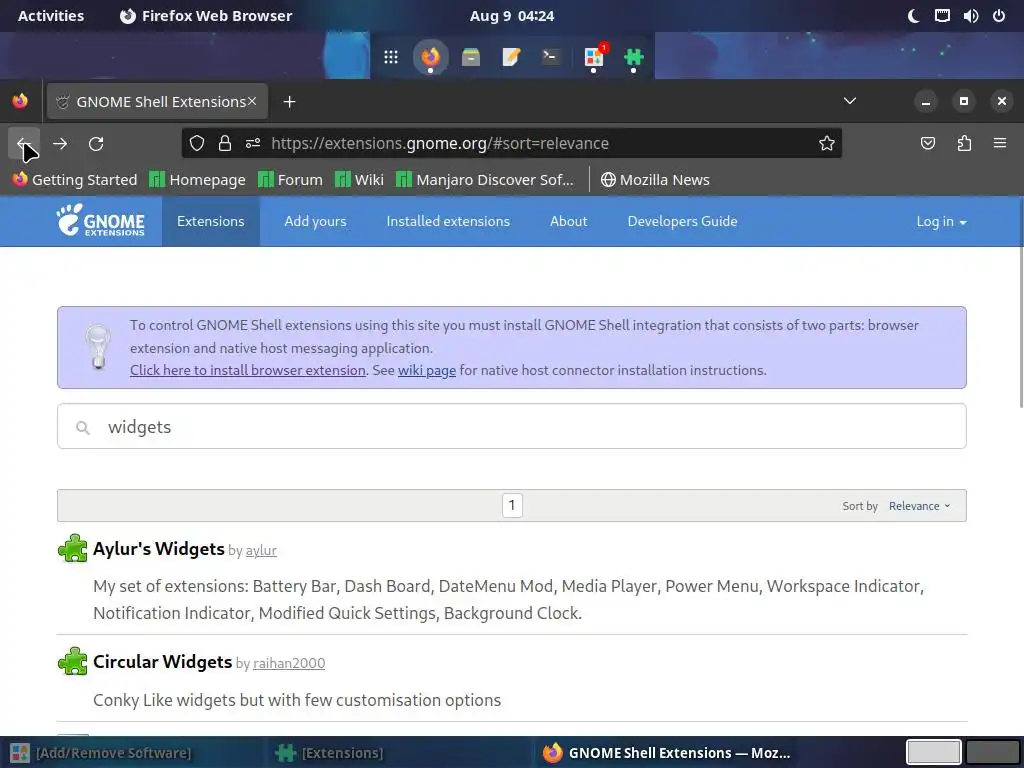The image size is (1024, 768).
Task: Open the Mozilla News bookmark
Action: click(655, 180)
